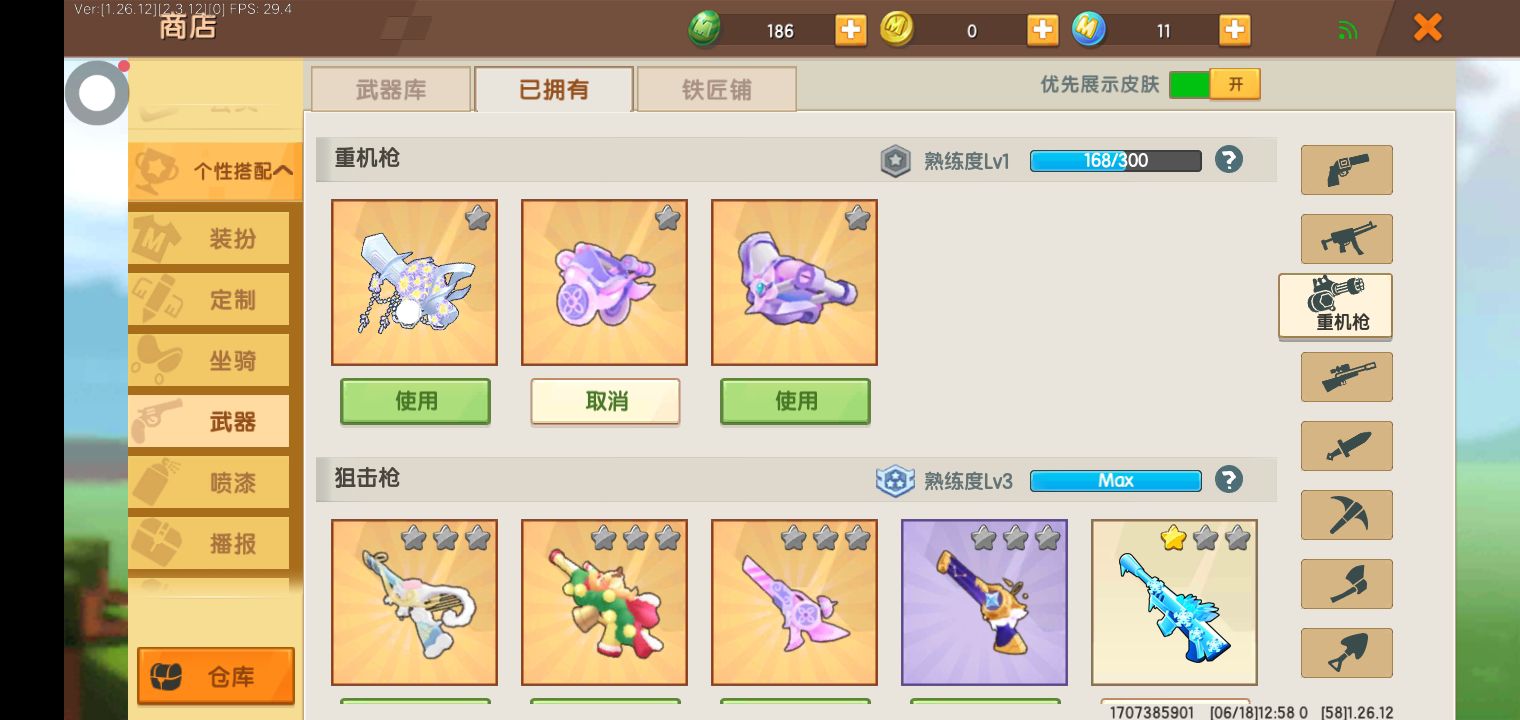Select the axe category icon
1520x720 pixels.
click(x=1346, y=584)
